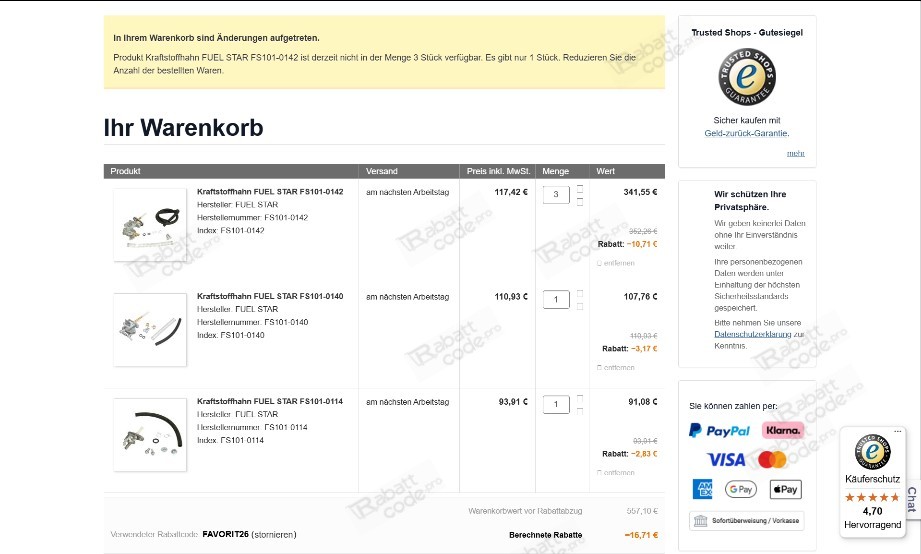Screen dimensions: 921x554
Task: Click the 'Berechnete Rabatte' label
Action: coord(546,535)
